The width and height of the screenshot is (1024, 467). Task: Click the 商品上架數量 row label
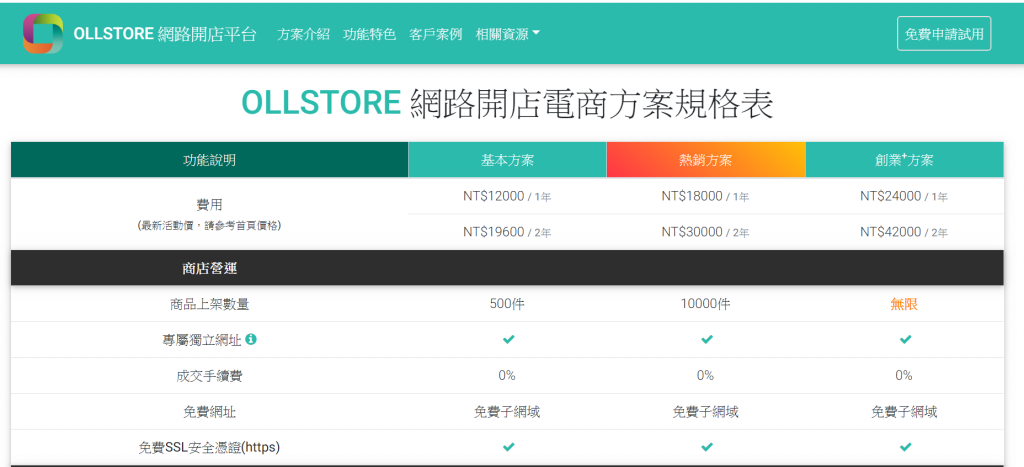click(x=210, y=304)
